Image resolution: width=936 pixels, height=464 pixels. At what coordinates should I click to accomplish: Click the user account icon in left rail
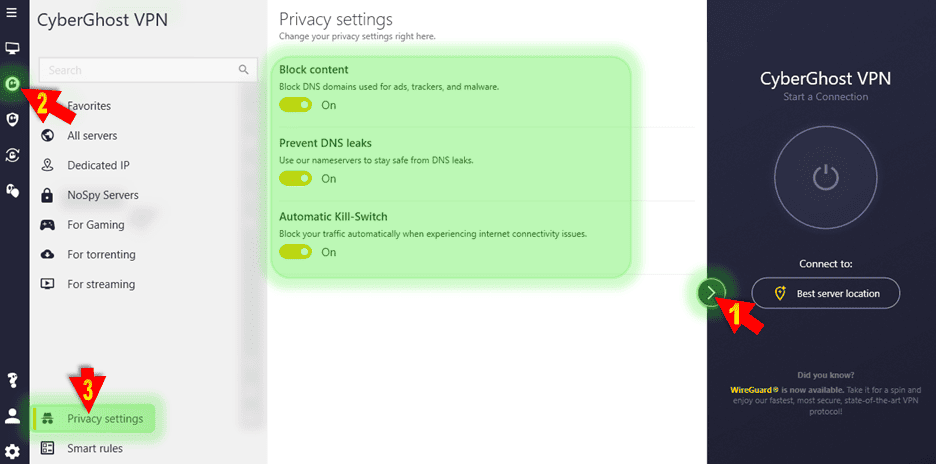click(12, 416)
